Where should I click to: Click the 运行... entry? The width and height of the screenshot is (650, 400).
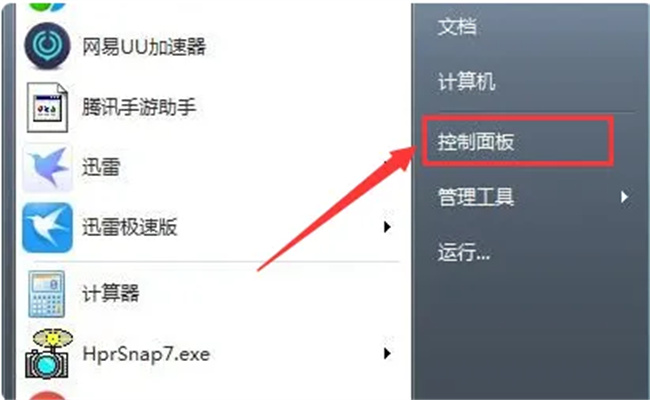pyautogui.click(x=463, y=252)
